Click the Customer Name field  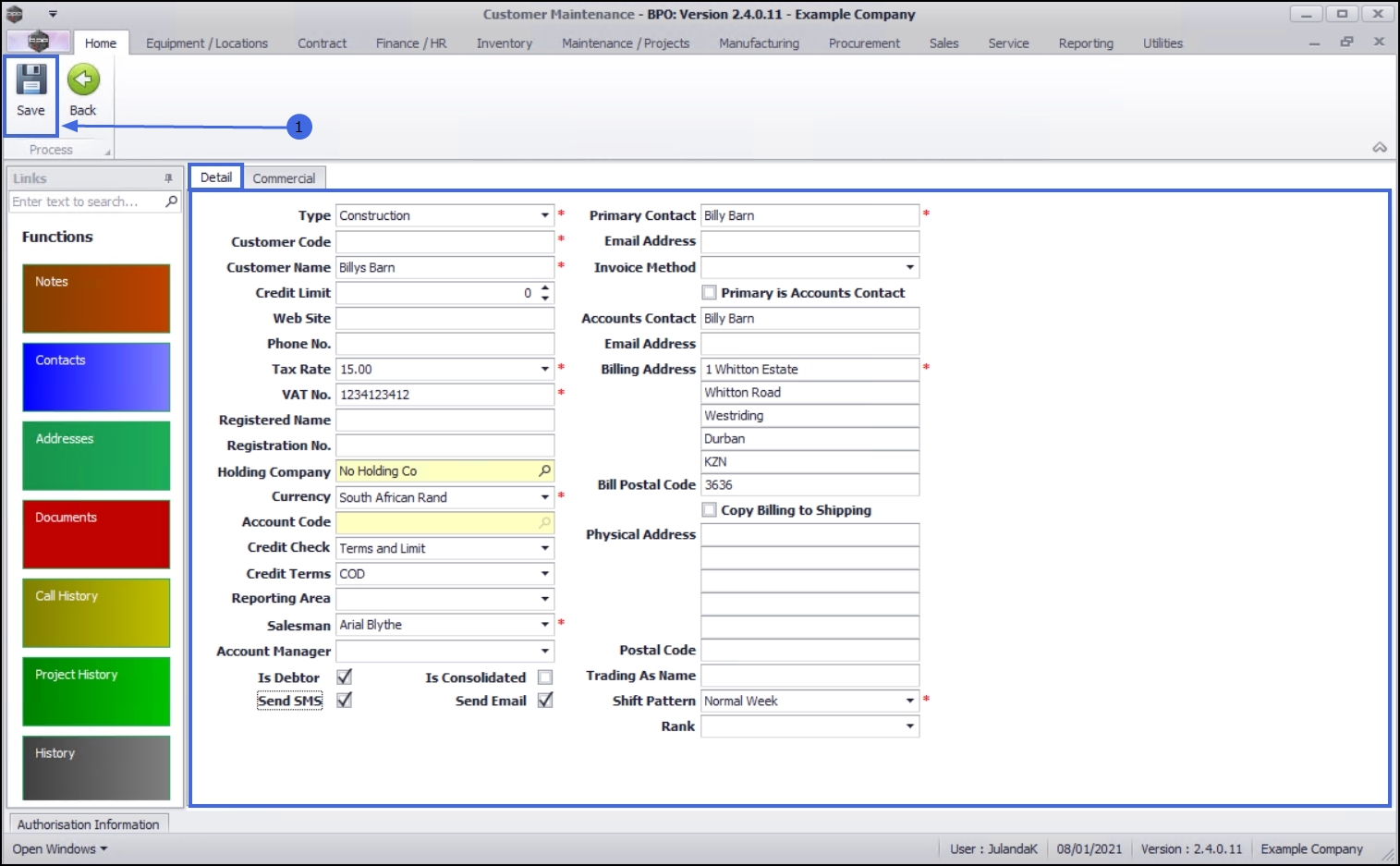coord(444,267)
